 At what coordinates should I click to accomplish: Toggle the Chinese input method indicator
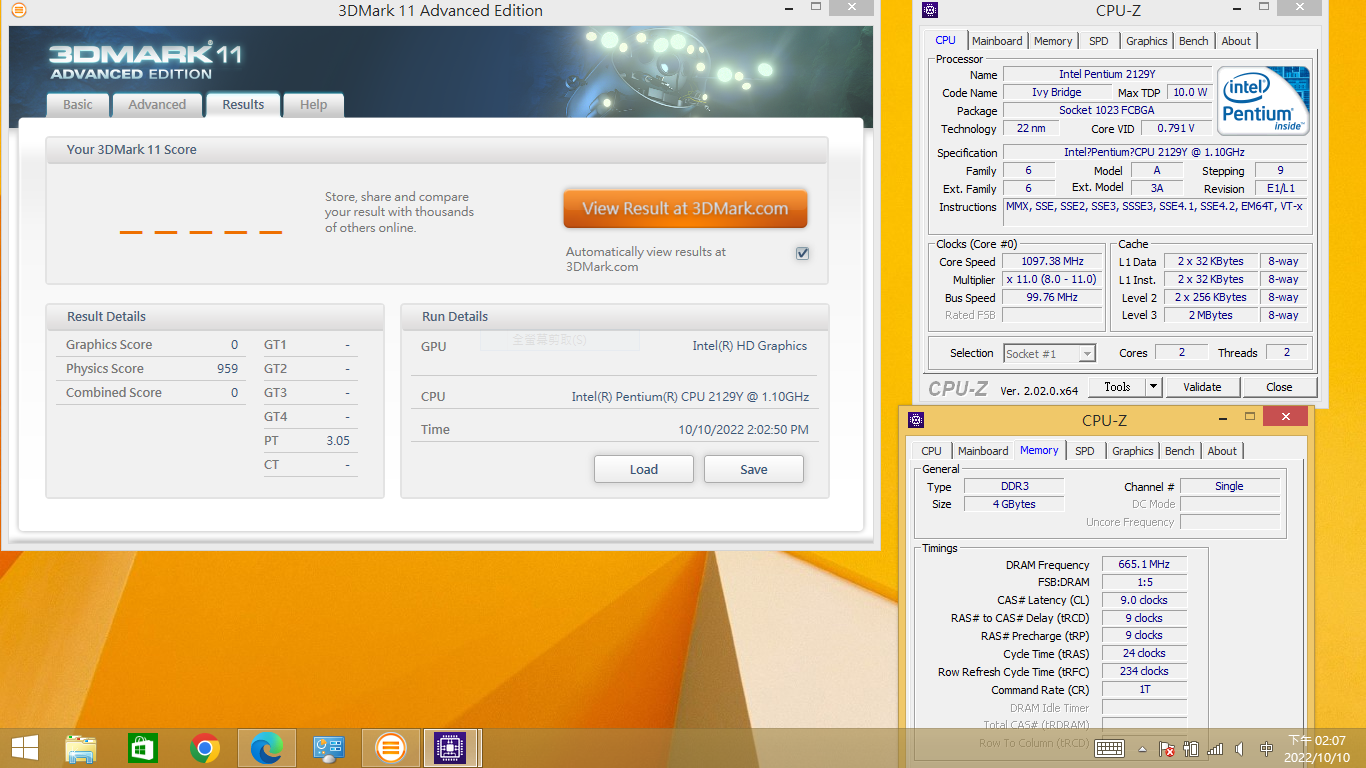tap(1266, 748)
